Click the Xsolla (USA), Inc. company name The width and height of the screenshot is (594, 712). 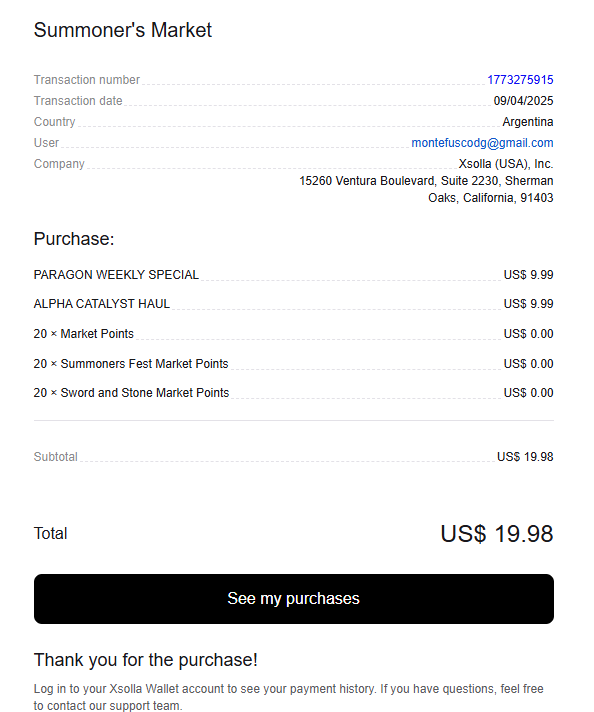click(x=506, y=164)
